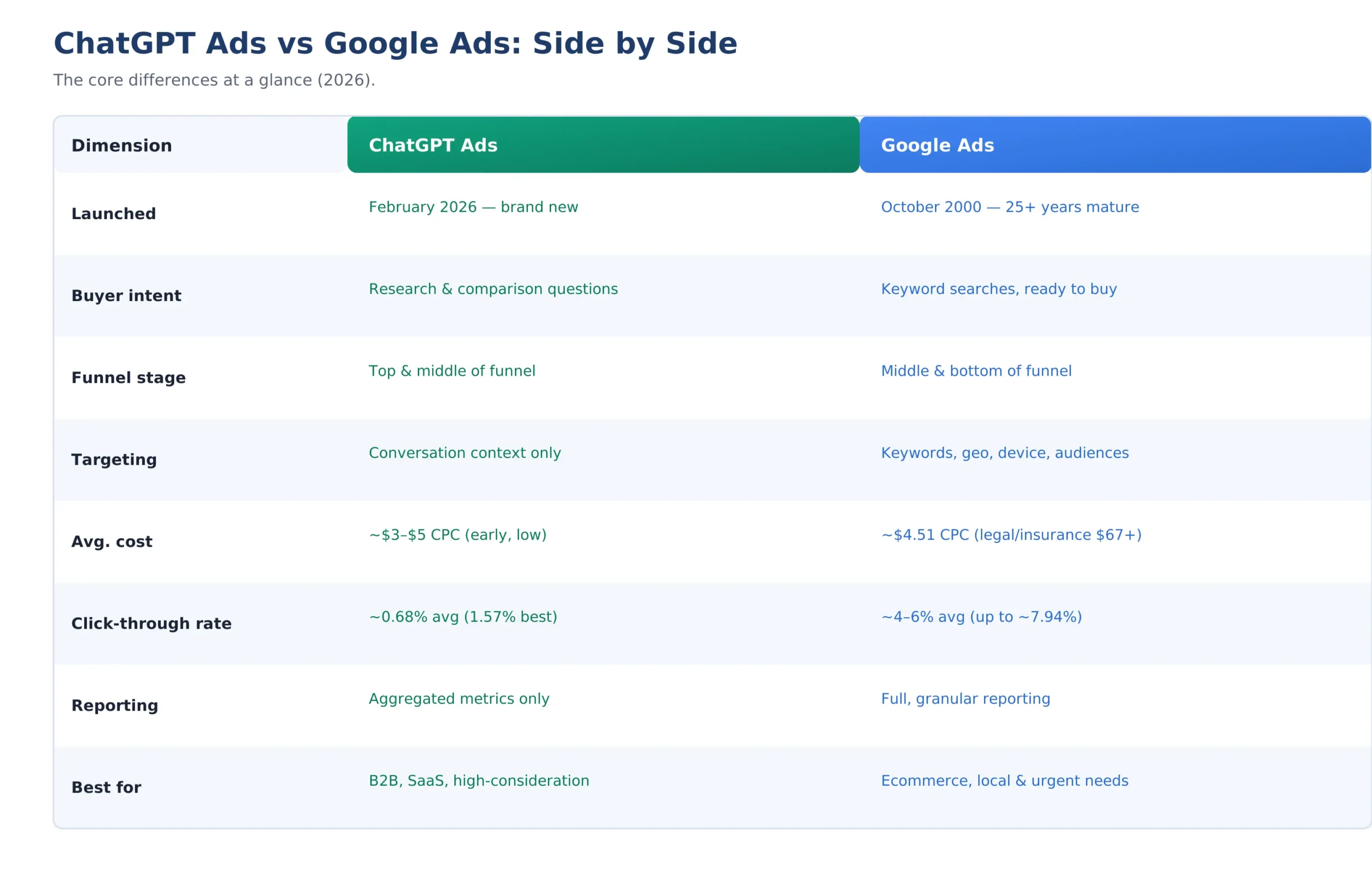The width and height of the screenshot is (1372, 873).
Task: Click 'Top & middle of funnel' cell
Action: tap(452, 371)
